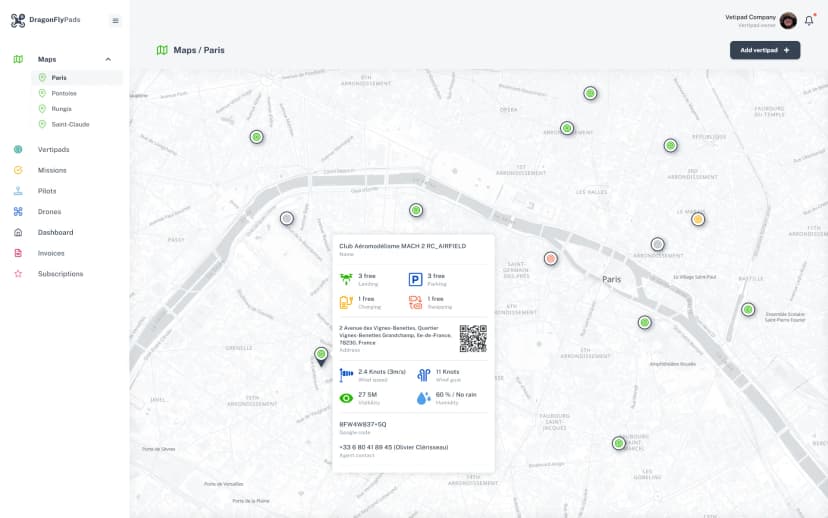
Task: Click the Google code '8FW4W837+5Q'
Action: (363, 425)
